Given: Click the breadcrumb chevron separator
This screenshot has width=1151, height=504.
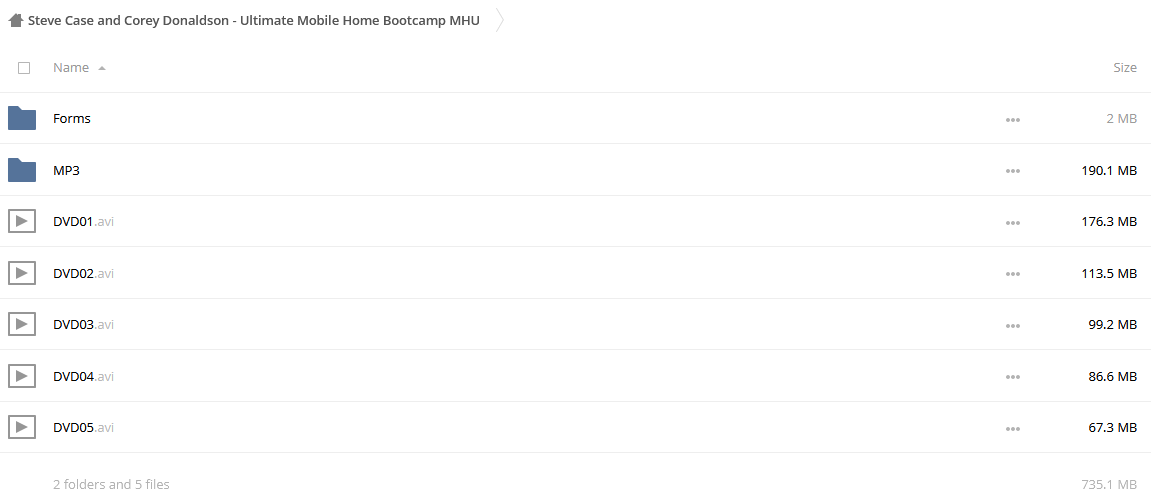Looking at the screenshot, I should coord(500,21).
